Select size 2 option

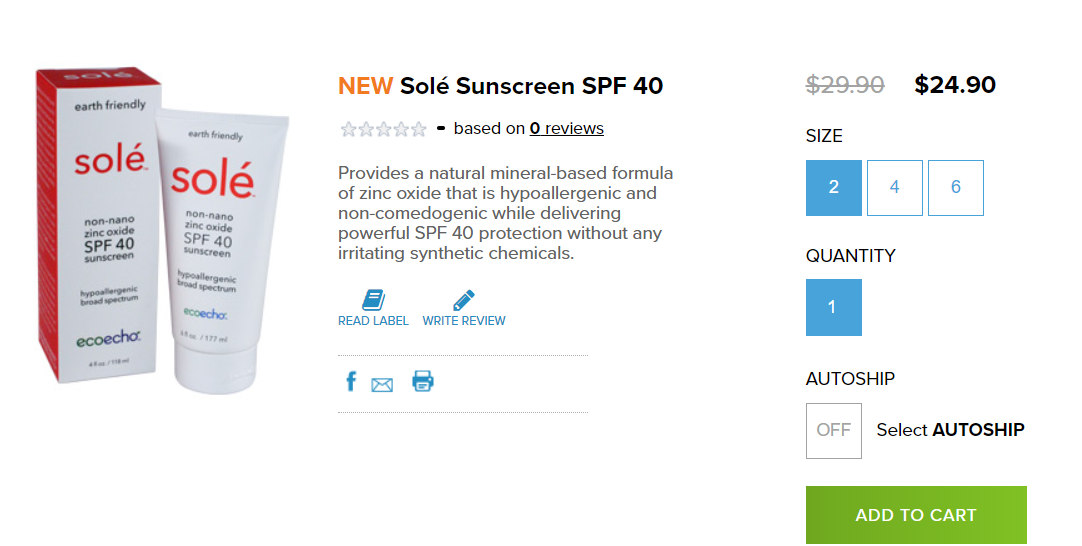click(x=833, y=188)
